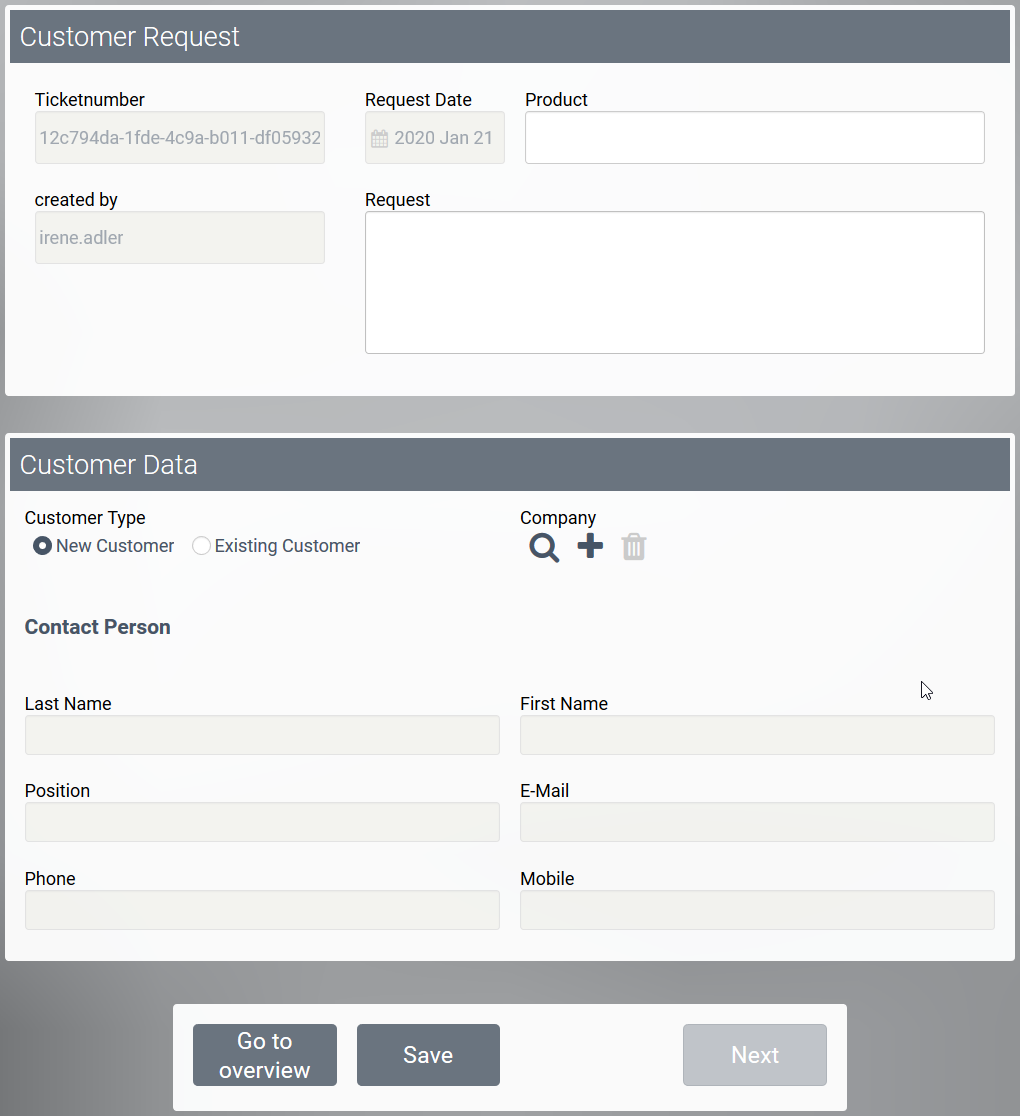This screenshot has height=1116, width=1020.
Task: Select the Mobile input field
Action: pos(757,910)
